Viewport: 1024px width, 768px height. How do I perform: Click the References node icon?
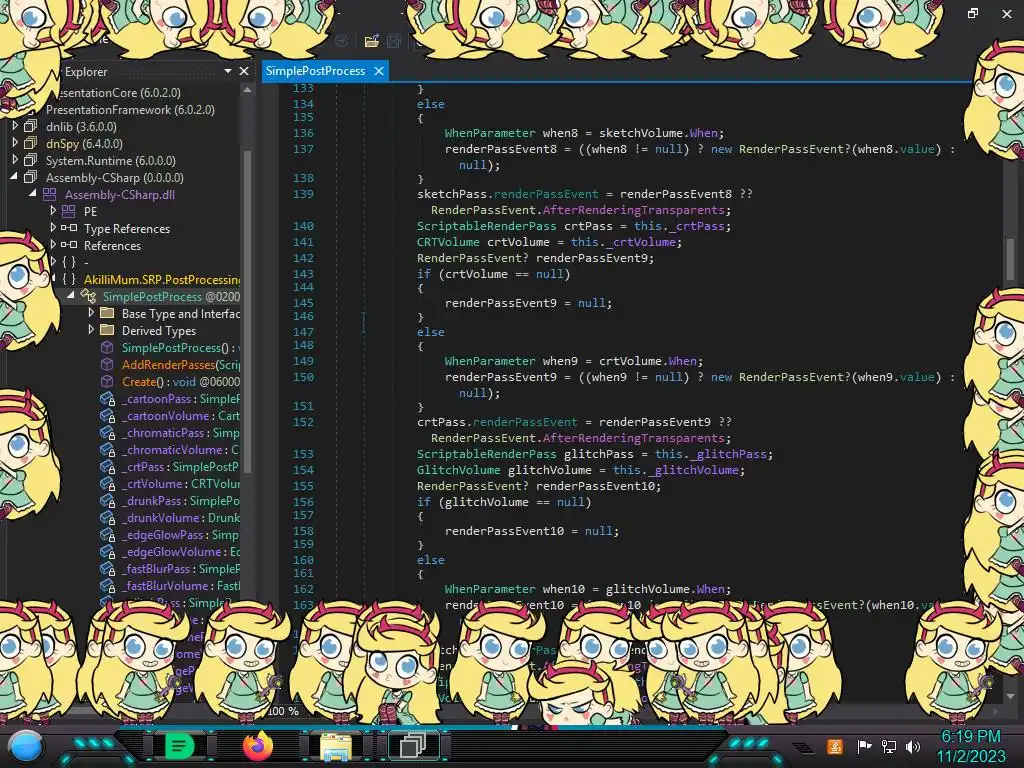[69, 245]
